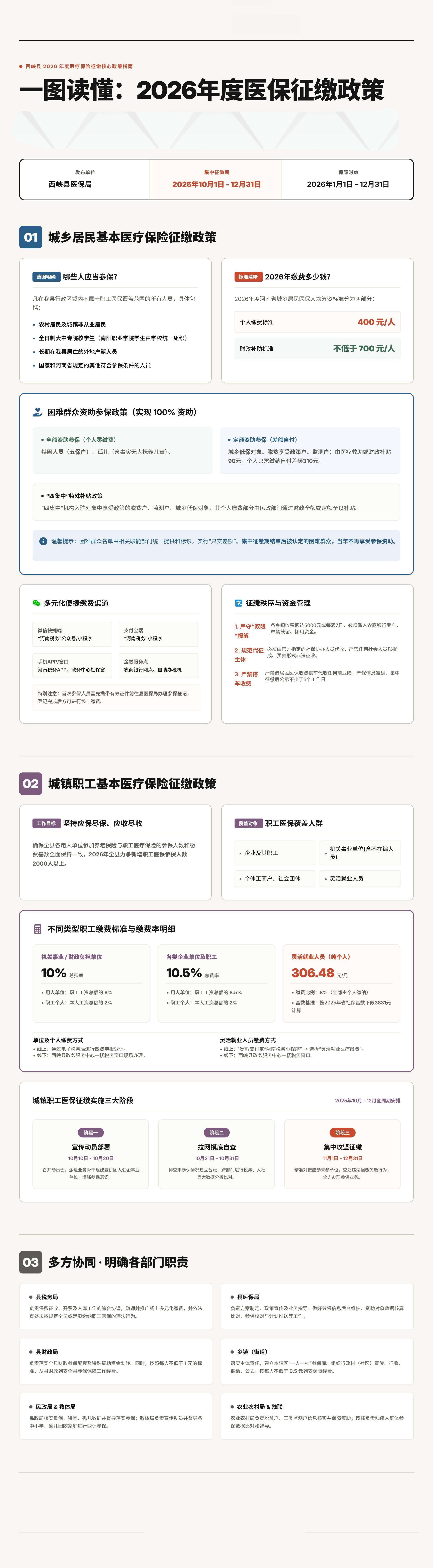Click the 微信快捷缴 payment channel box
Viewport: 433px width, 1568px height.
point(73,634)
